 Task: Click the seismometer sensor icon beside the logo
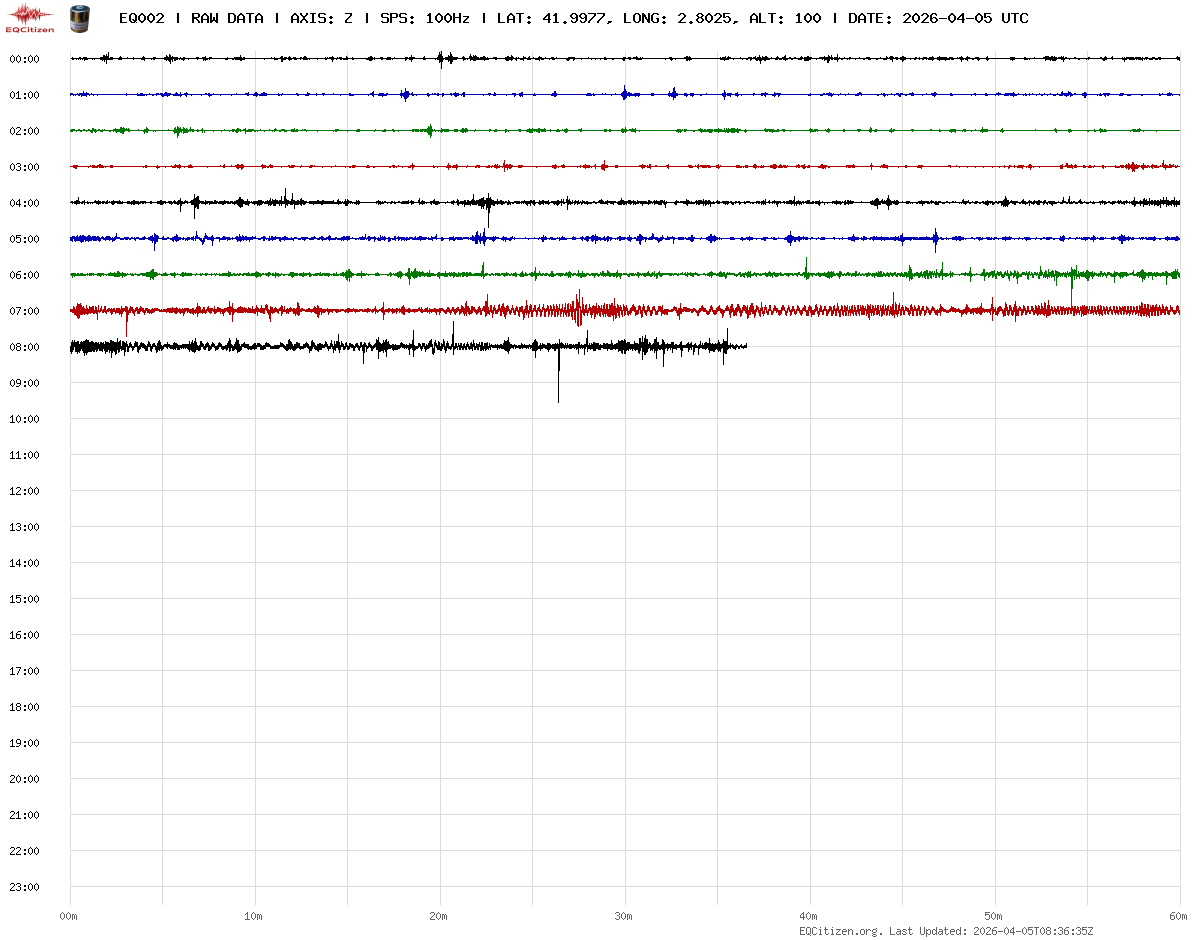coord(78,17)
